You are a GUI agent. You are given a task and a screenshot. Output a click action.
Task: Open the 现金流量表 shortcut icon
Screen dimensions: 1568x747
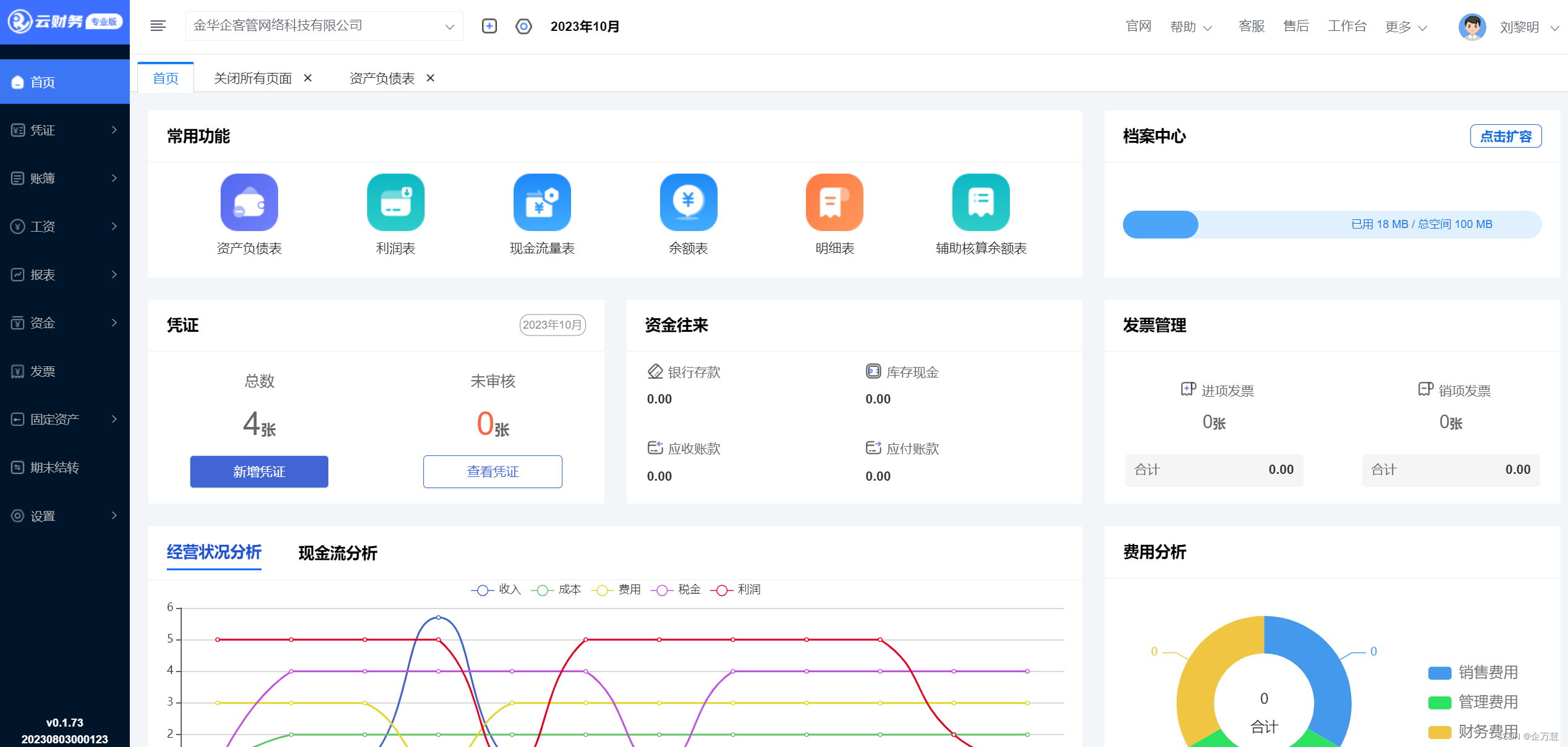tap(541, 202)
